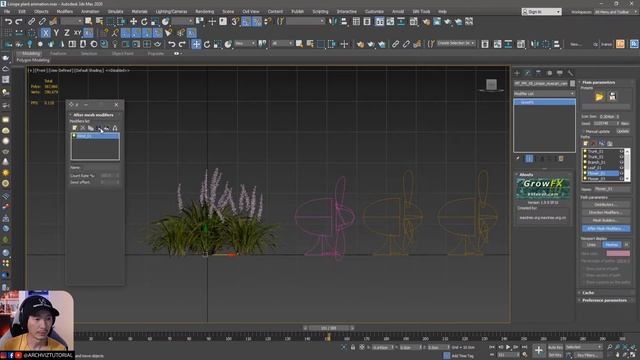Select the GrowFX modifier stack entry
Image resolution: width=640 pixels, height=360 pixels.
tap(544, 102)
